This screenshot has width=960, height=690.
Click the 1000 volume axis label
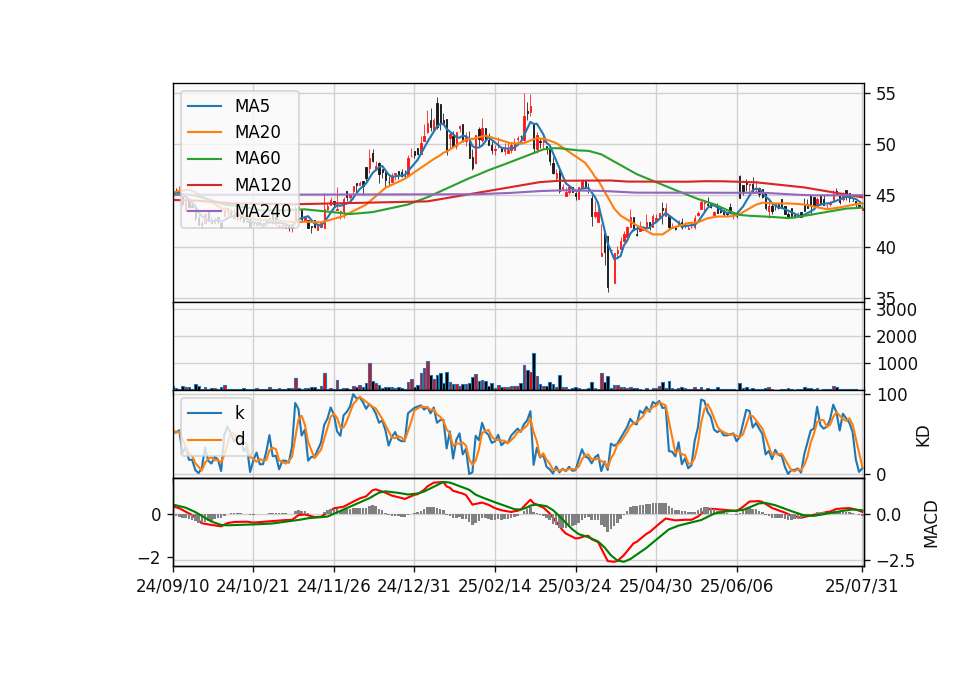(x=896, y=364)
